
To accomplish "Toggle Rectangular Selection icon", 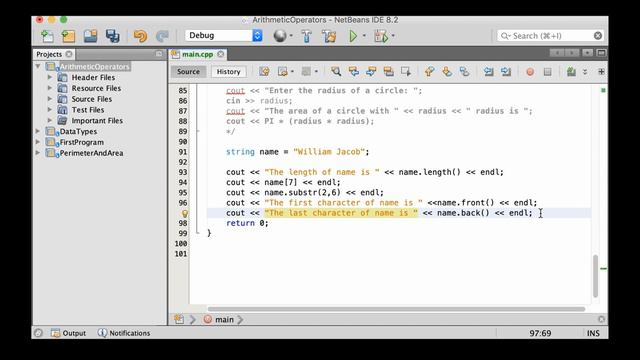I will (x=406, y=71).
